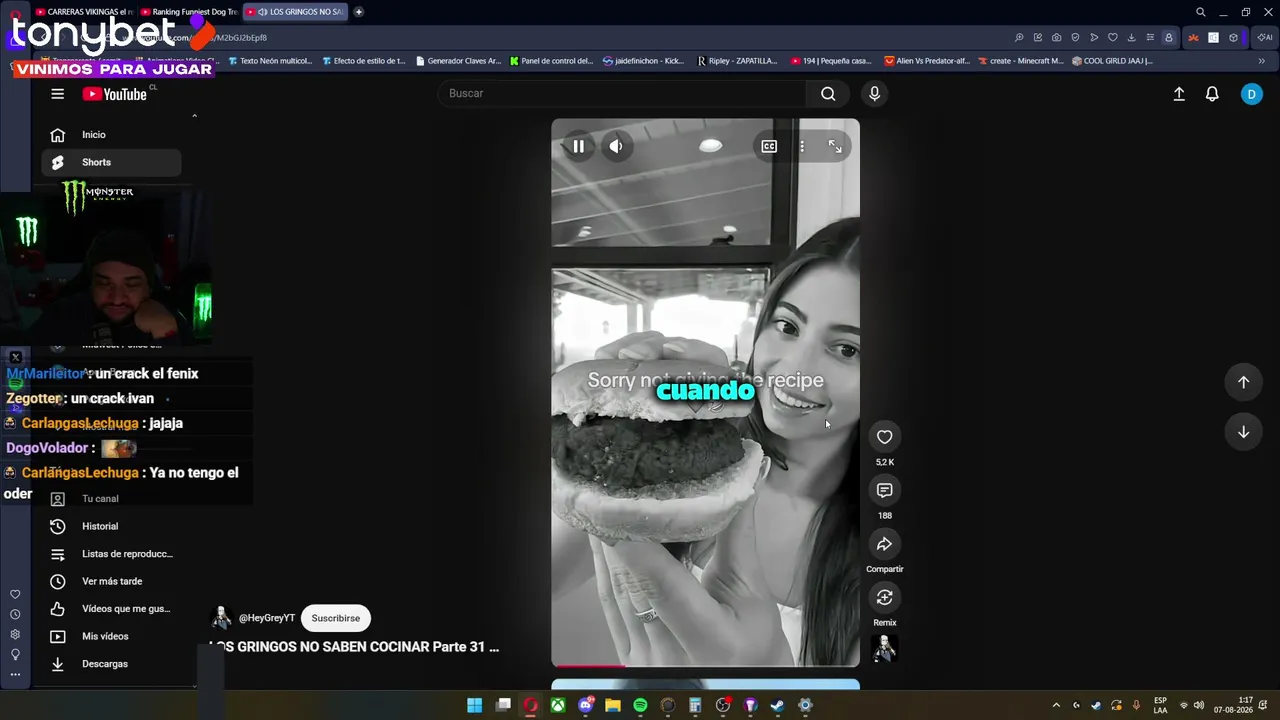Open YouTube notifications bell
This screenshot has height=720, width=1280.
click(x=1212, y=94)
